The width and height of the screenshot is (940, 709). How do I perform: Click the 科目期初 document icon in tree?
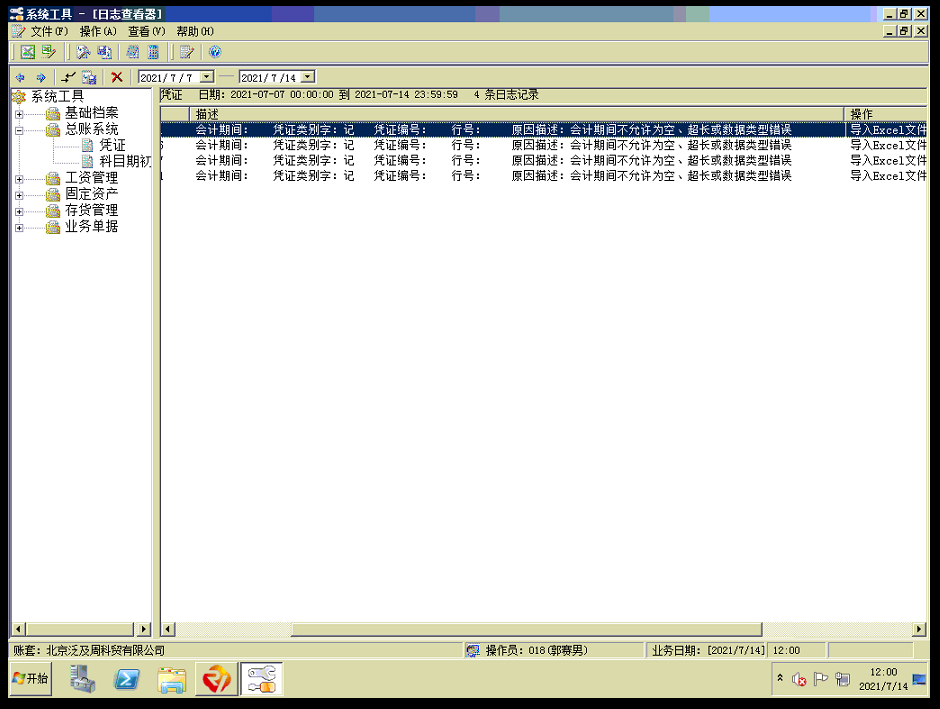(88, 161)
